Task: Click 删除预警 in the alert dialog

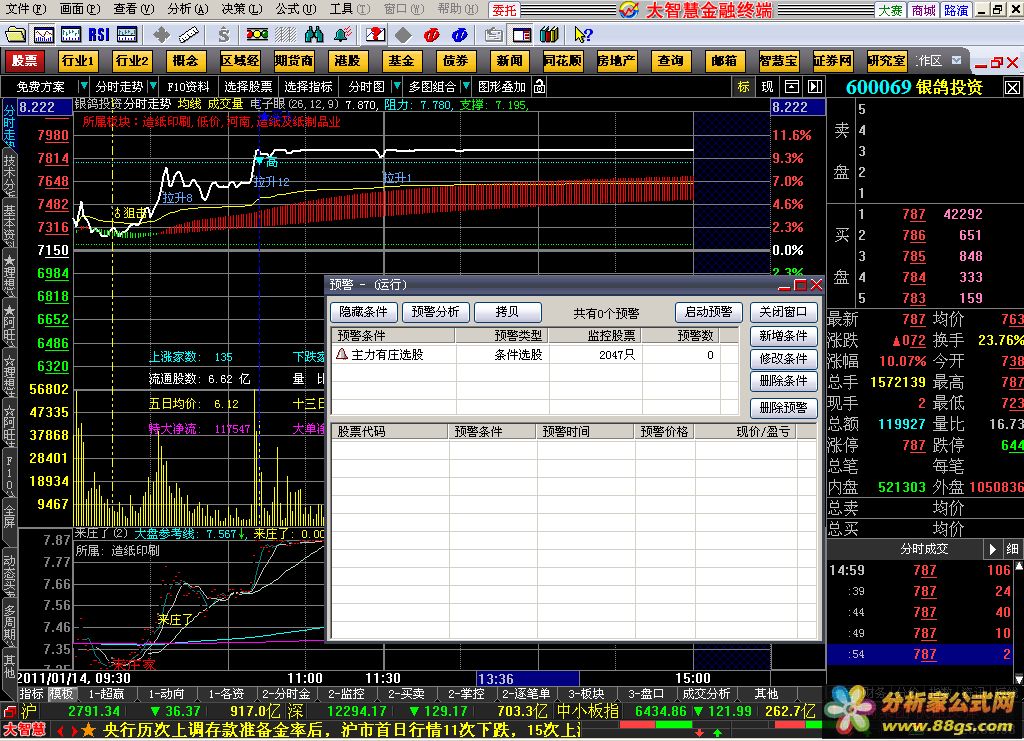Action: coord(783,408)
